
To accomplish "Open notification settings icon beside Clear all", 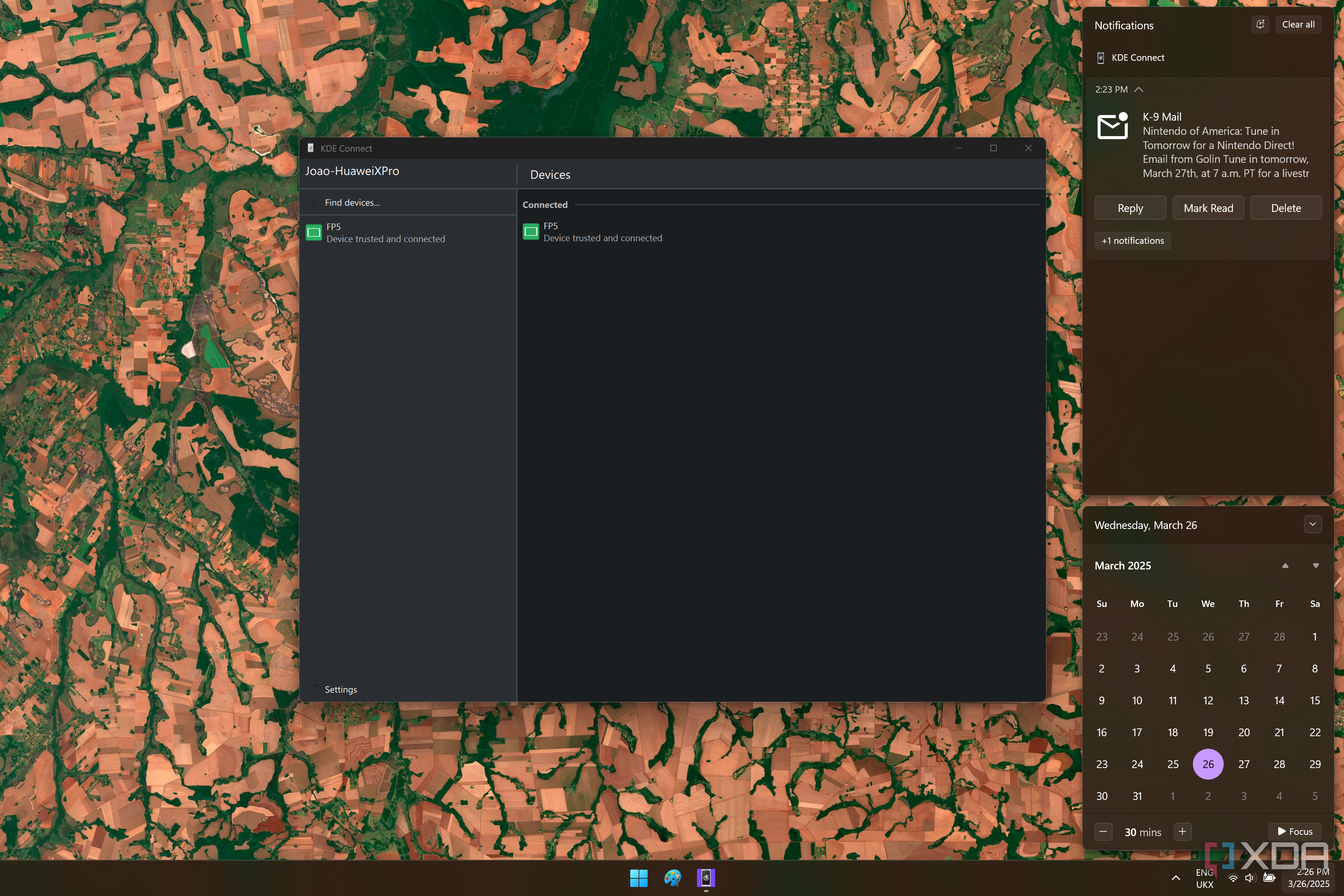I will coord(1260,25).
